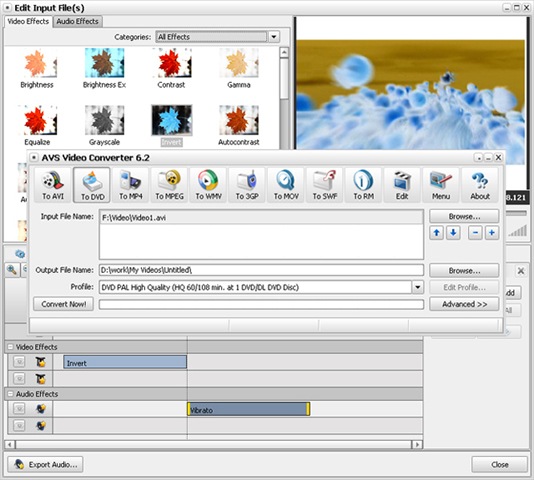The height and width of the screenshot is (480, 534).
Task: Toggle visibility of second video effects track
Action: pos(19,378)
